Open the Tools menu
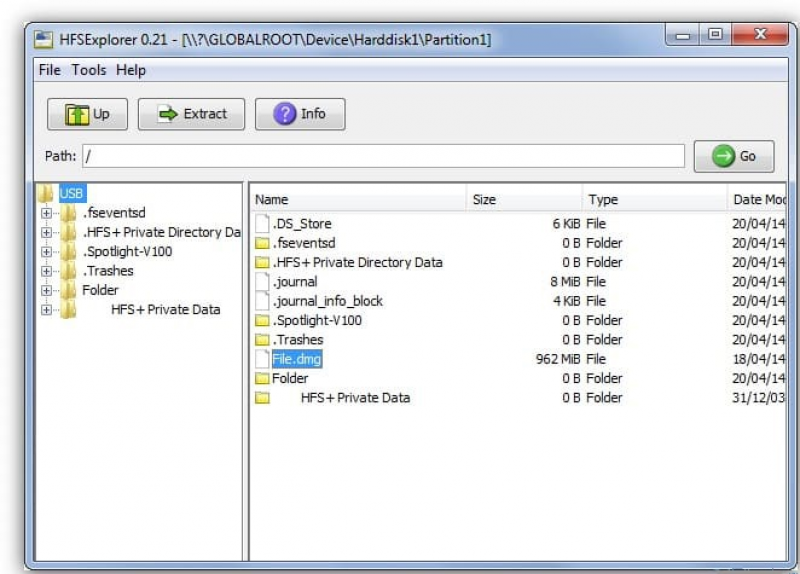800x574 pixels. 89,70
